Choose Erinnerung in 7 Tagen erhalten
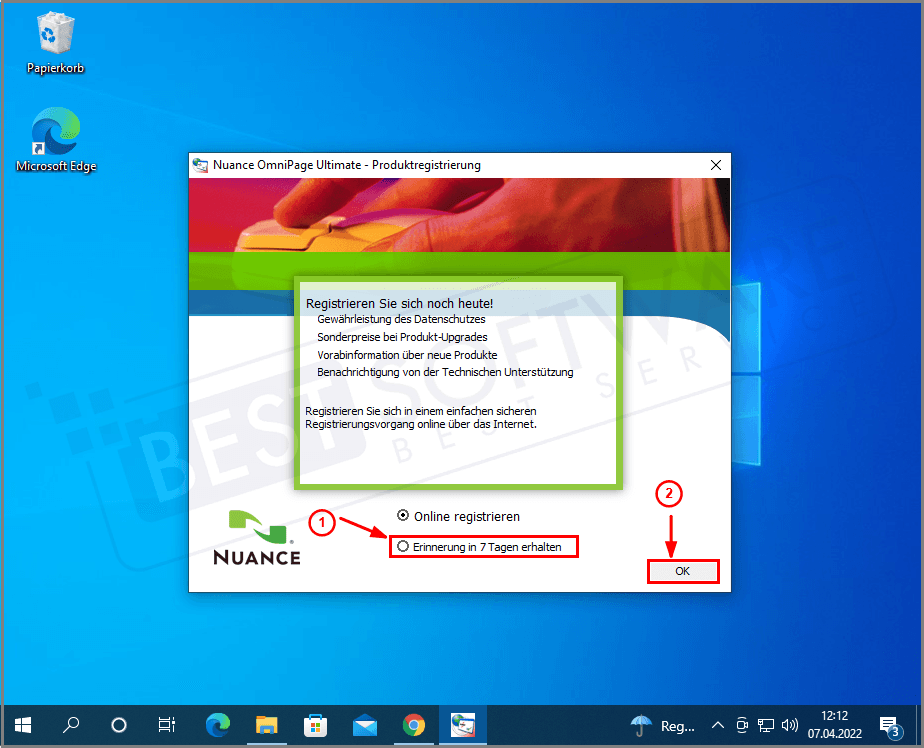This screenshot has width=924, height=748. (x=403, y=546)
